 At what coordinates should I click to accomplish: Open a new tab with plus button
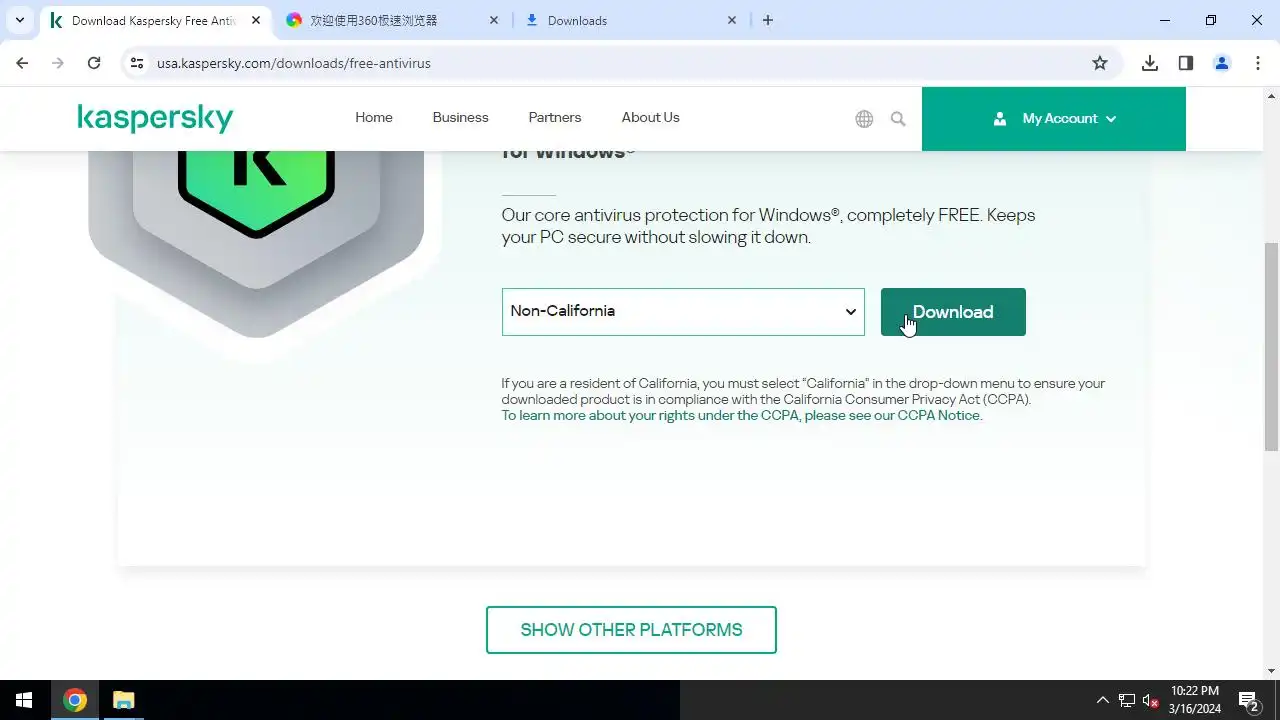768,20
